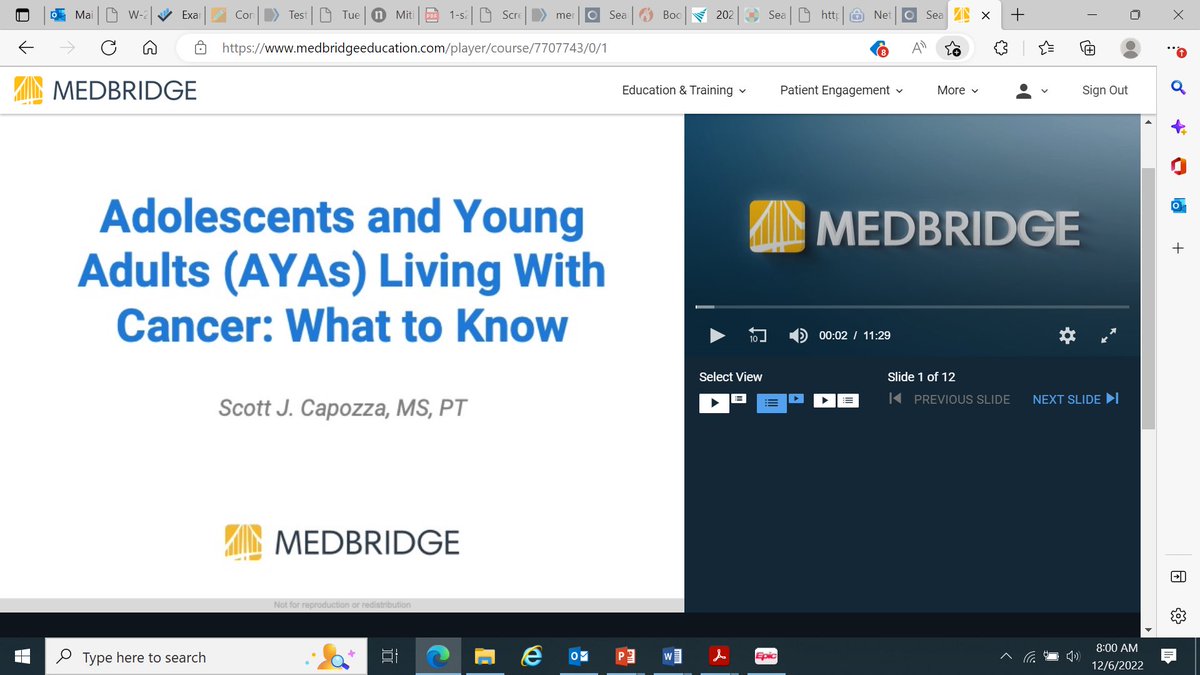
Task: Switch to the 'Exa' tab
Action: (178, 15)
